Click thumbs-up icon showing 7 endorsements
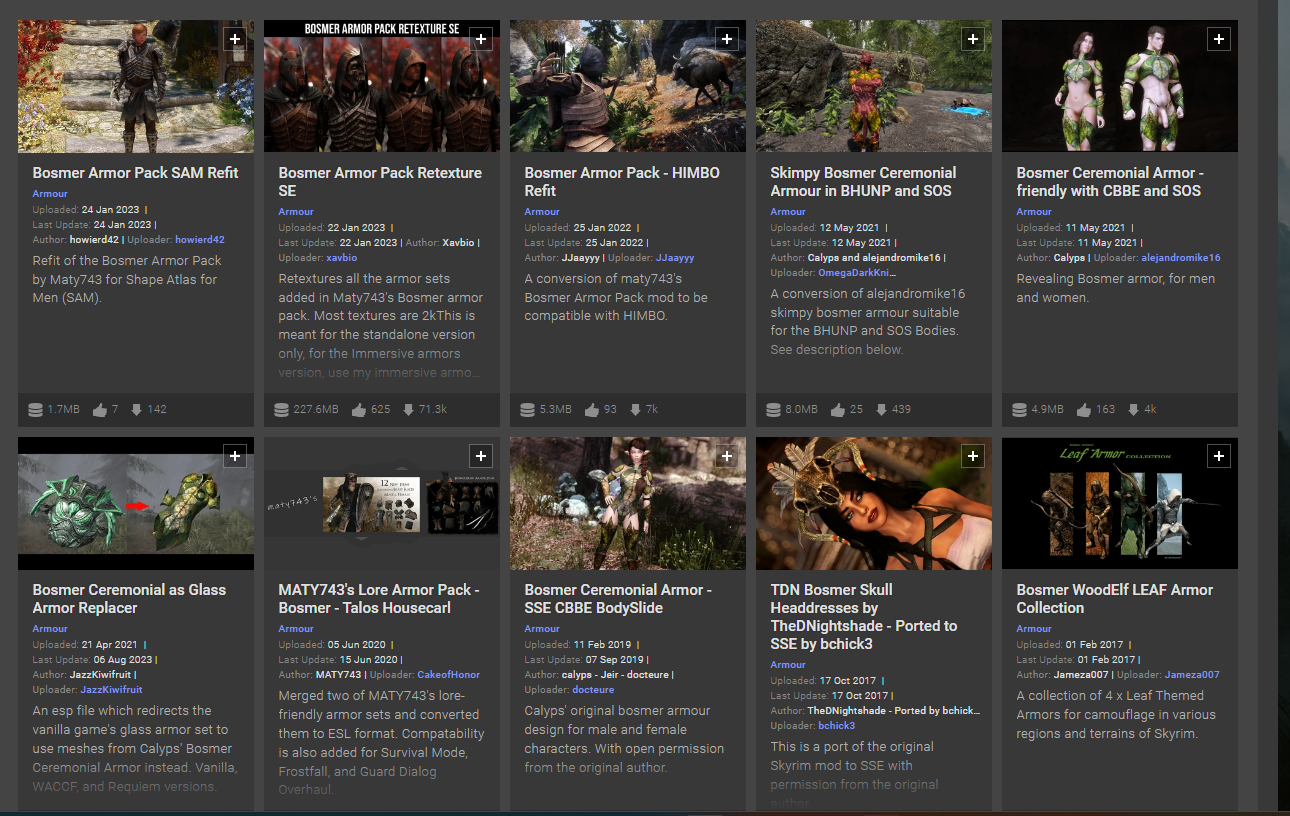This screenshot has width=1290, height=816. click(100, 409)
